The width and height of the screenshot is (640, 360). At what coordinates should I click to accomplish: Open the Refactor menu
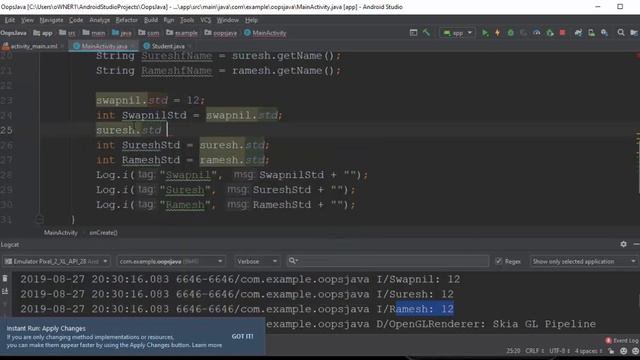pyautogui.click(x=127, y=20)
